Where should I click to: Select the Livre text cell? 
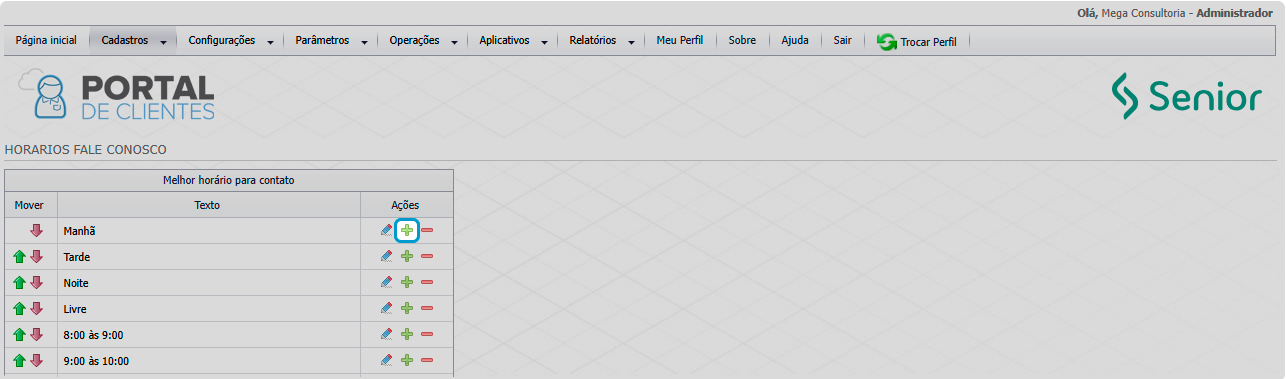(209, 309)
